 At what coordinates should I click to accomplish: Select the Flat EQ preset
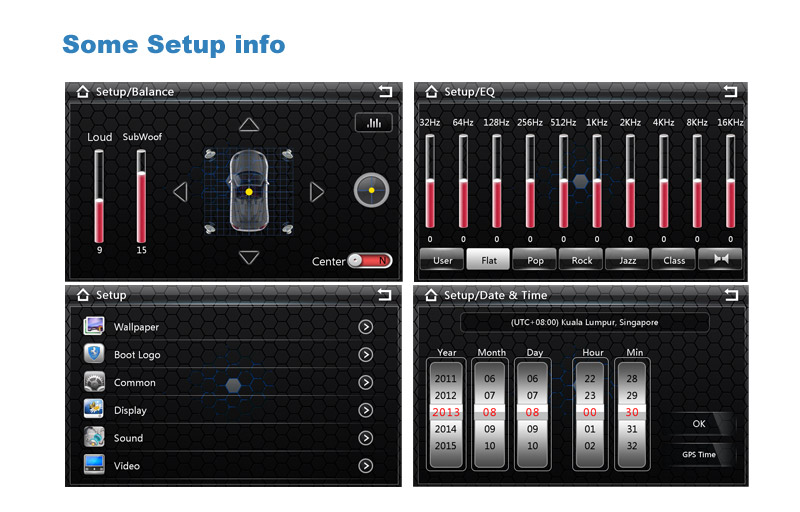coord(489,260)
